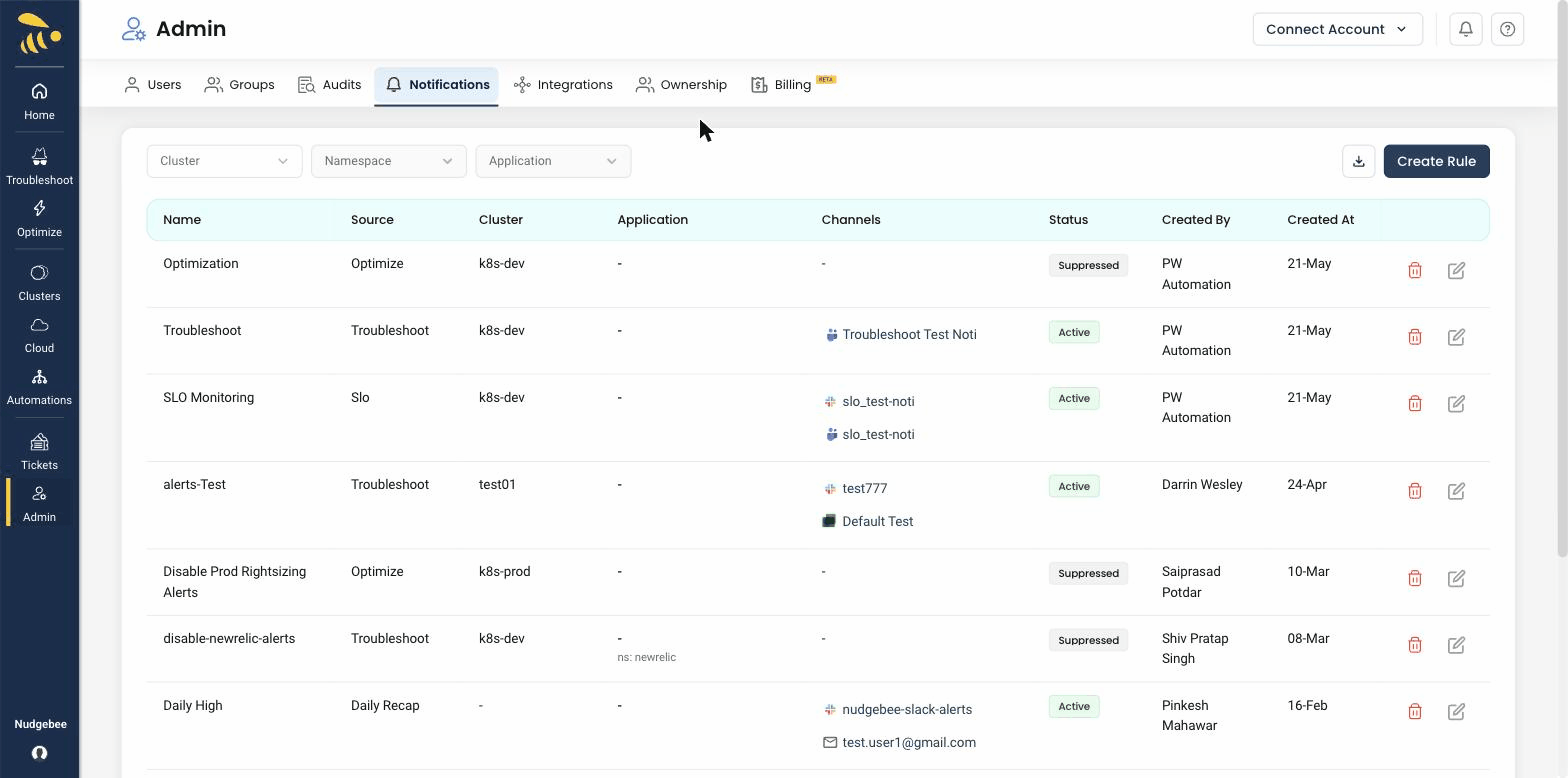Image resolution: width=1568 pixels, height=778 pixels.
Task: Download the notification rules list
Action: tap(1358, 161)
